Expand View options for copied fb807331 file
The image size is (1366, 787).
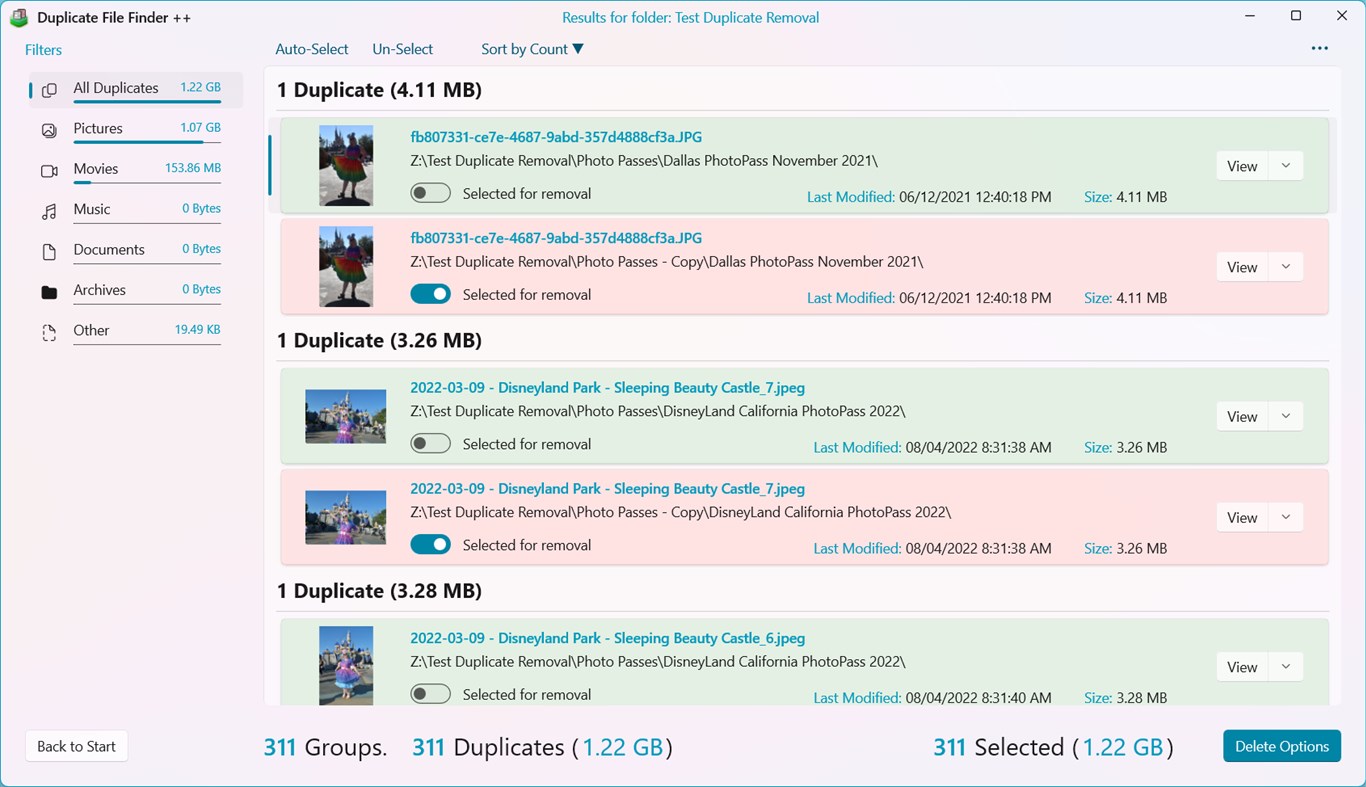click(x=1286, y=266)
